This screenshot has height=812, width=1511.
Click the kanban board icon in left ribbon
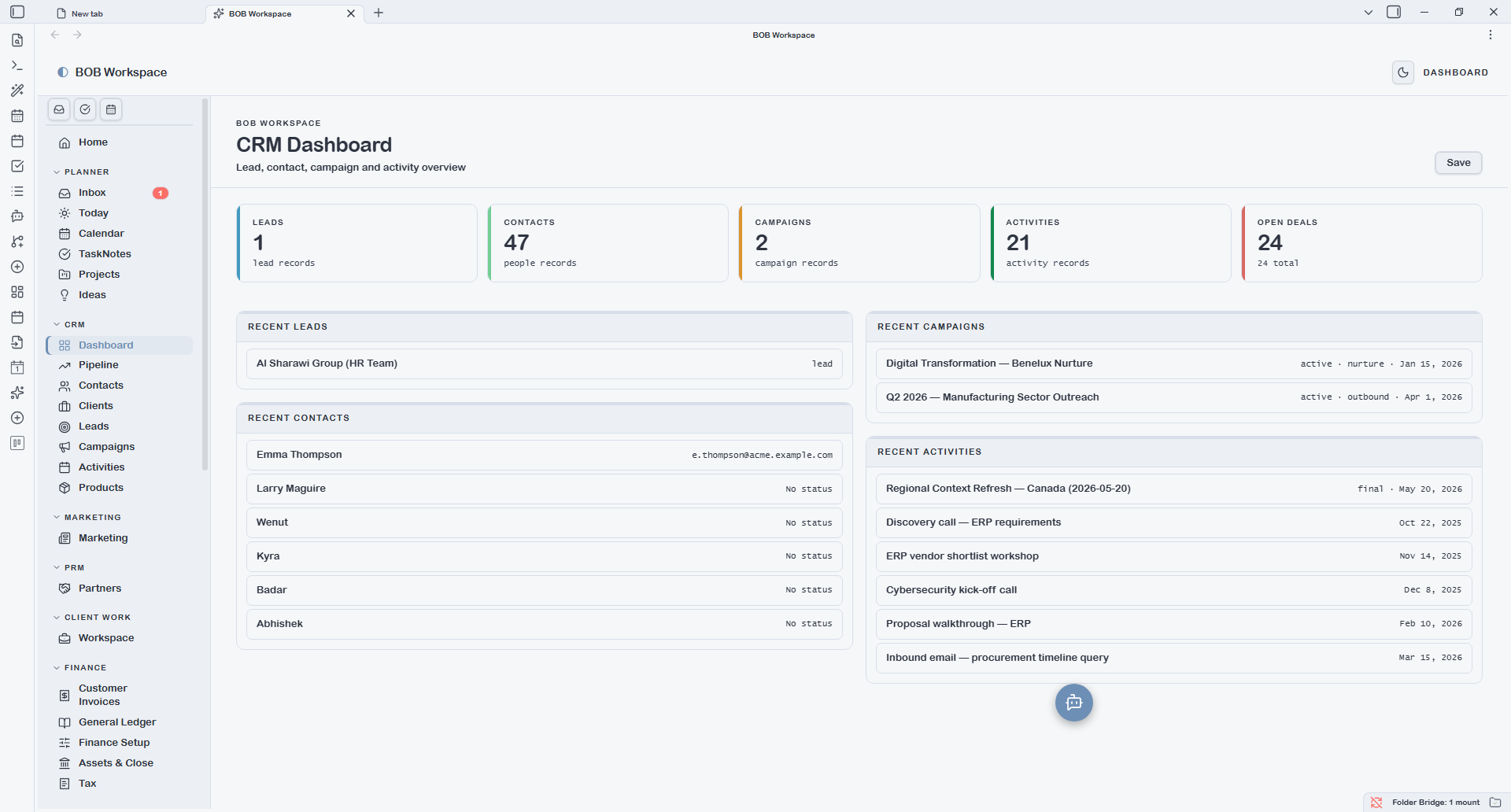coord(17,443)
